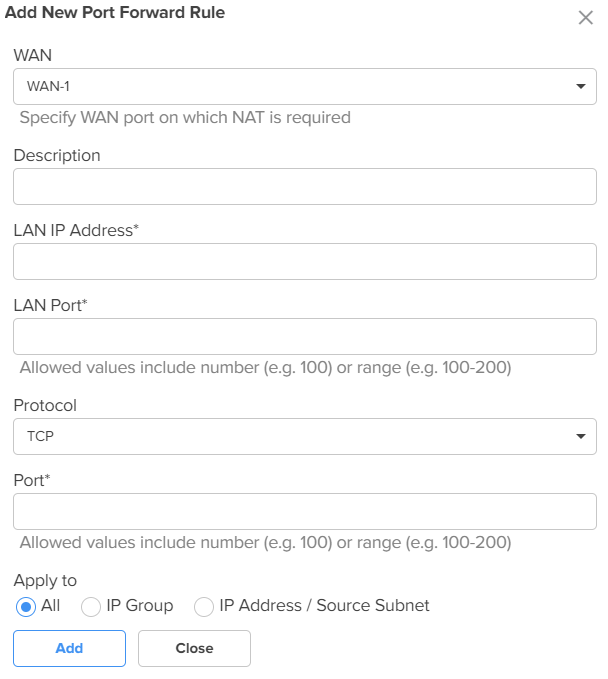This screenshot has width=608, height=679.
Task: Focus the LAN IP Address input
Action: (x=305, y=261)
